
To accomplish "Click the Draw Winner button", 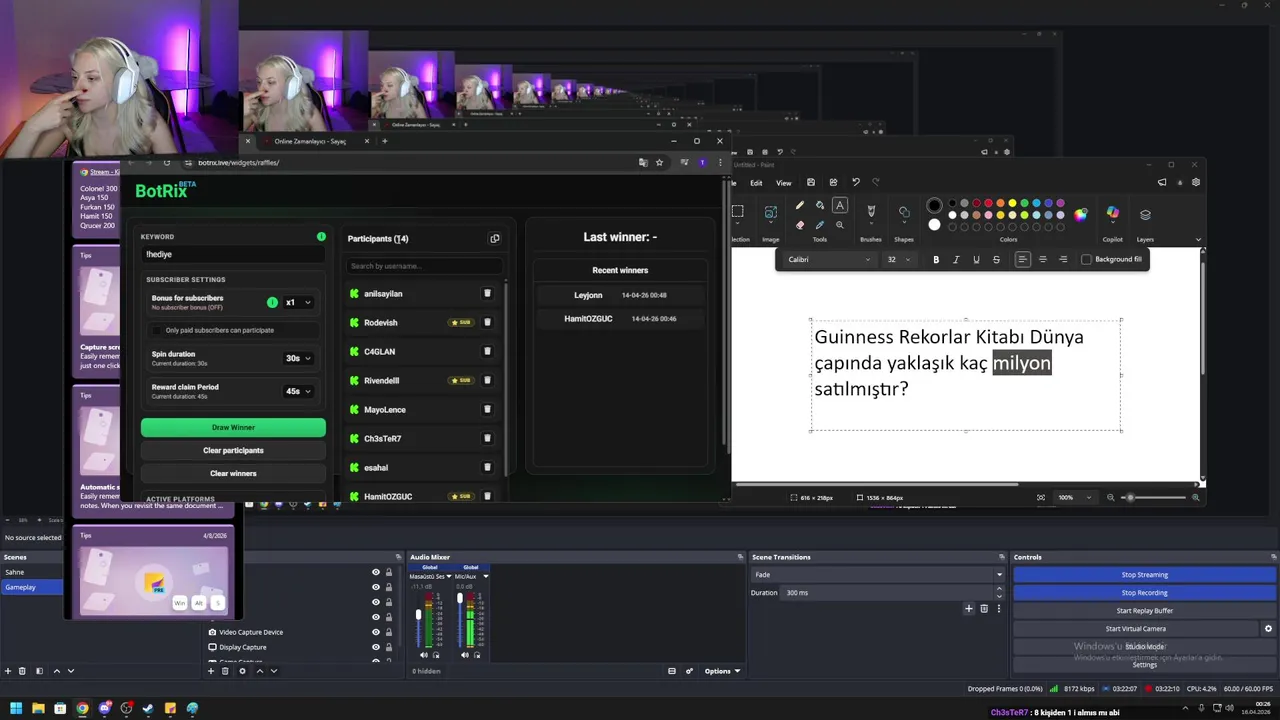I will (233, 427).
